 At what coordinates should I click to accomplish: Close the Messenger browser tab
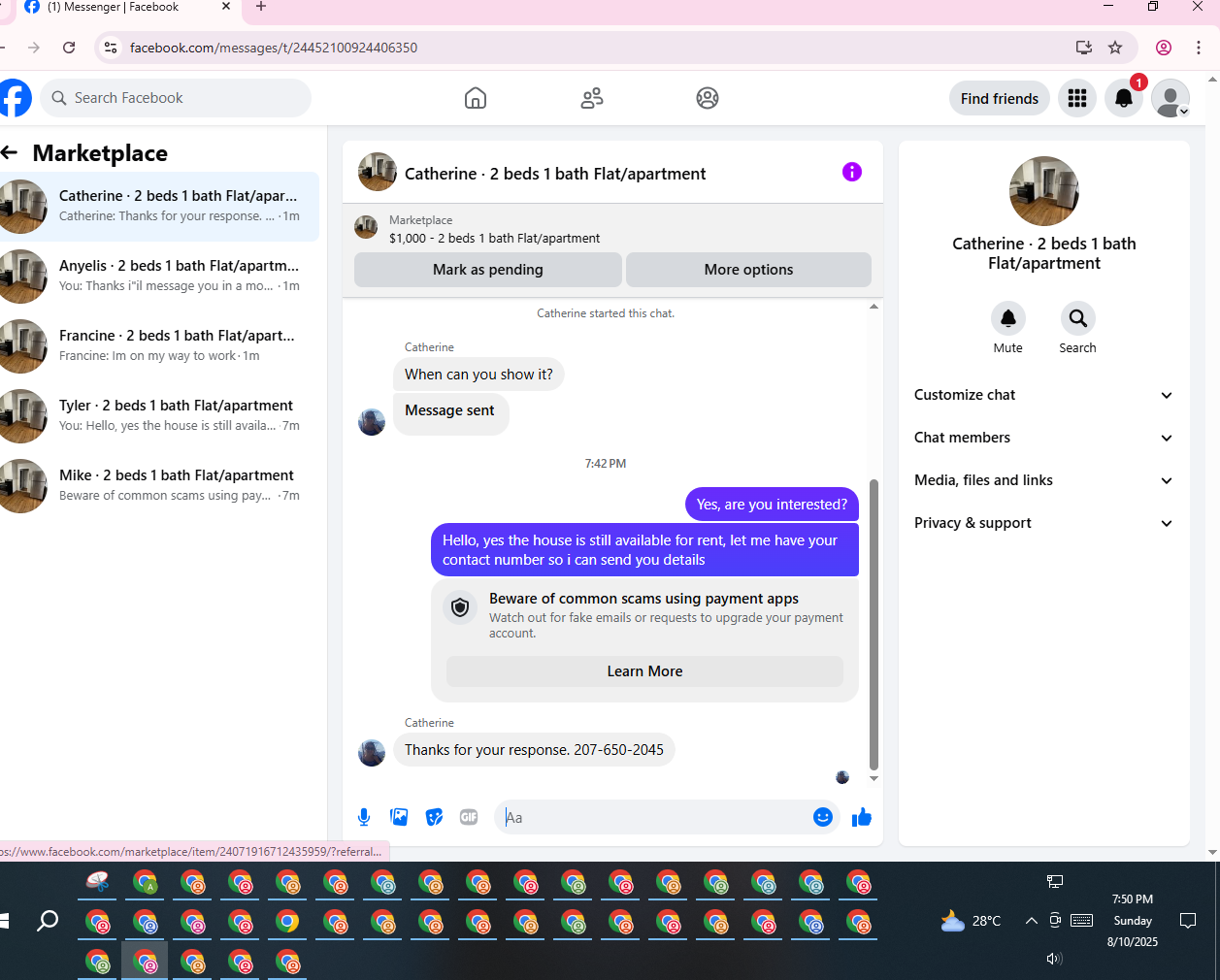(x=226, y=7)
